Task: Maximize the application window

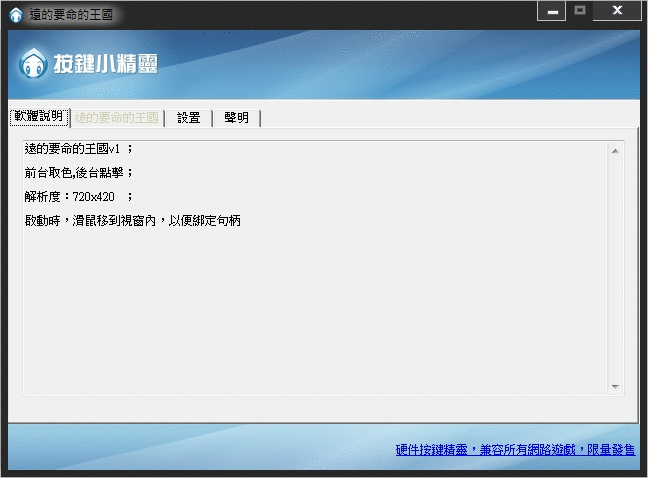Action: [x=580, y=12]
